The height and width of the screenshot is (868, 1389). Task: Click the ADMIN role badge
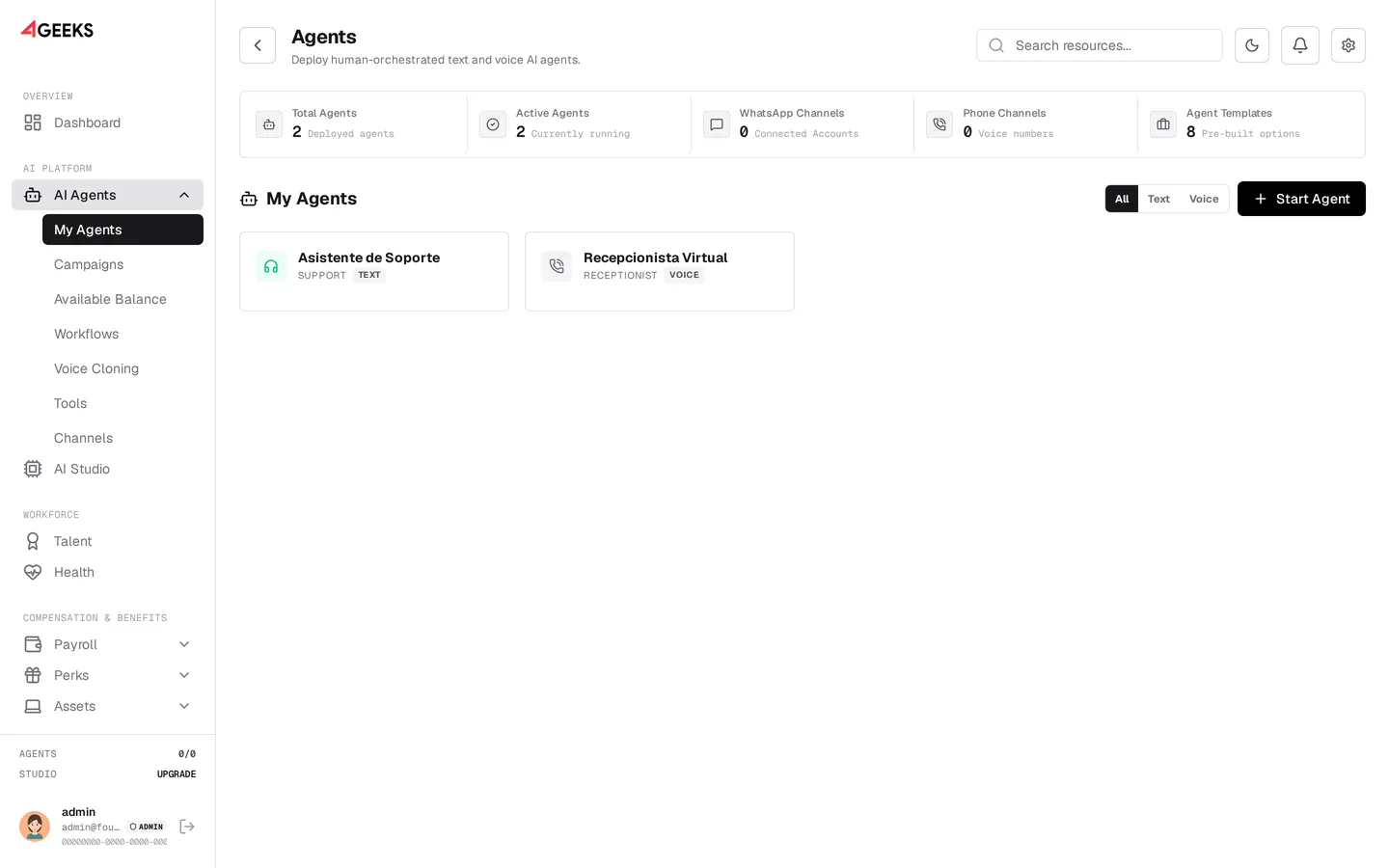147,827
